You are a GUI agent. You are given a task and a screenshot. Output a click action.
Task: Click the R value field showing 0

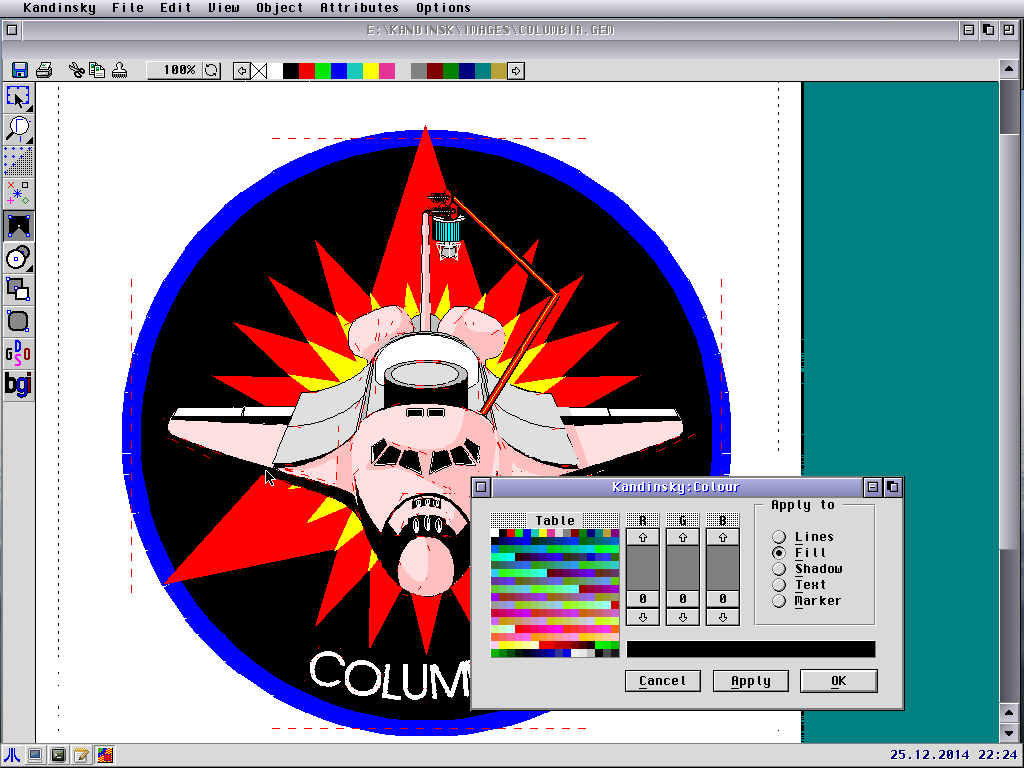coord(643,599)
